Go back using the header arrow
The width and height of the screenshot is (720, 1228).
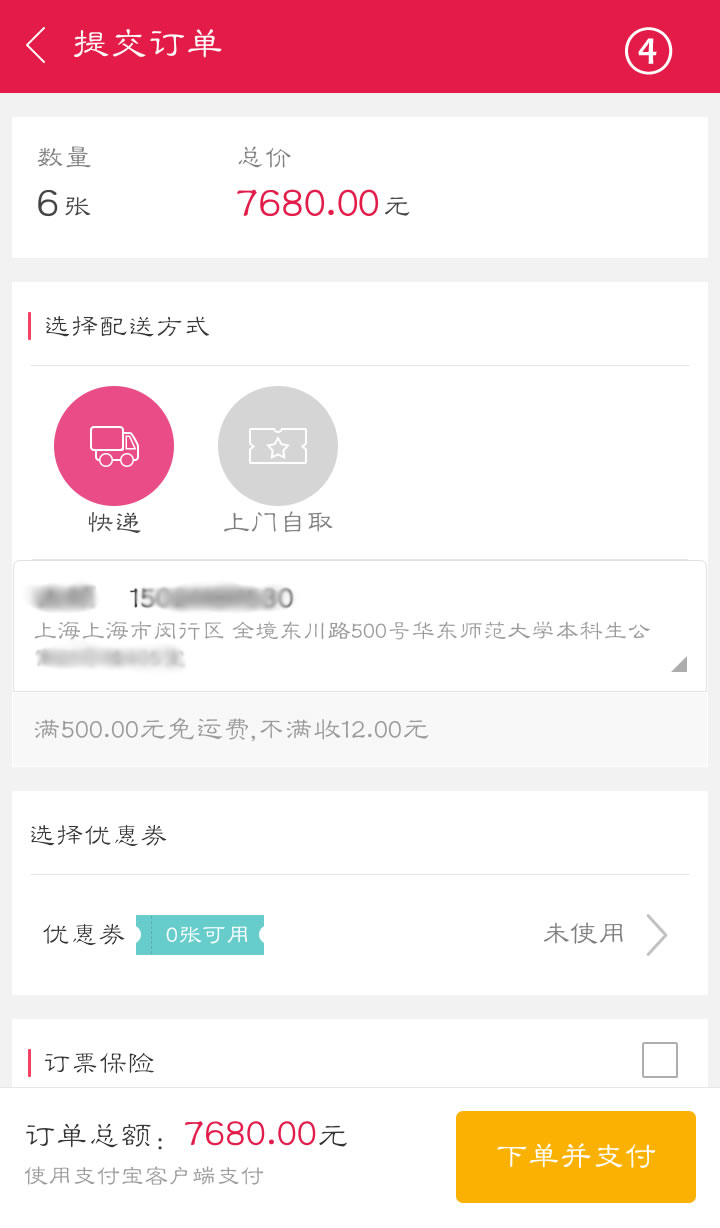point(36,46)
